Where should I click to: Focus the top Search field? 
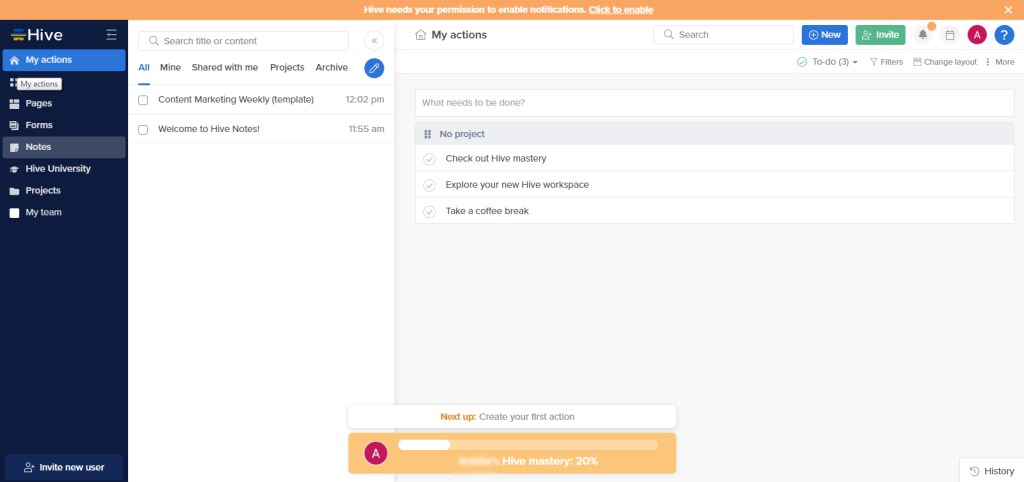tap(724, 35)
